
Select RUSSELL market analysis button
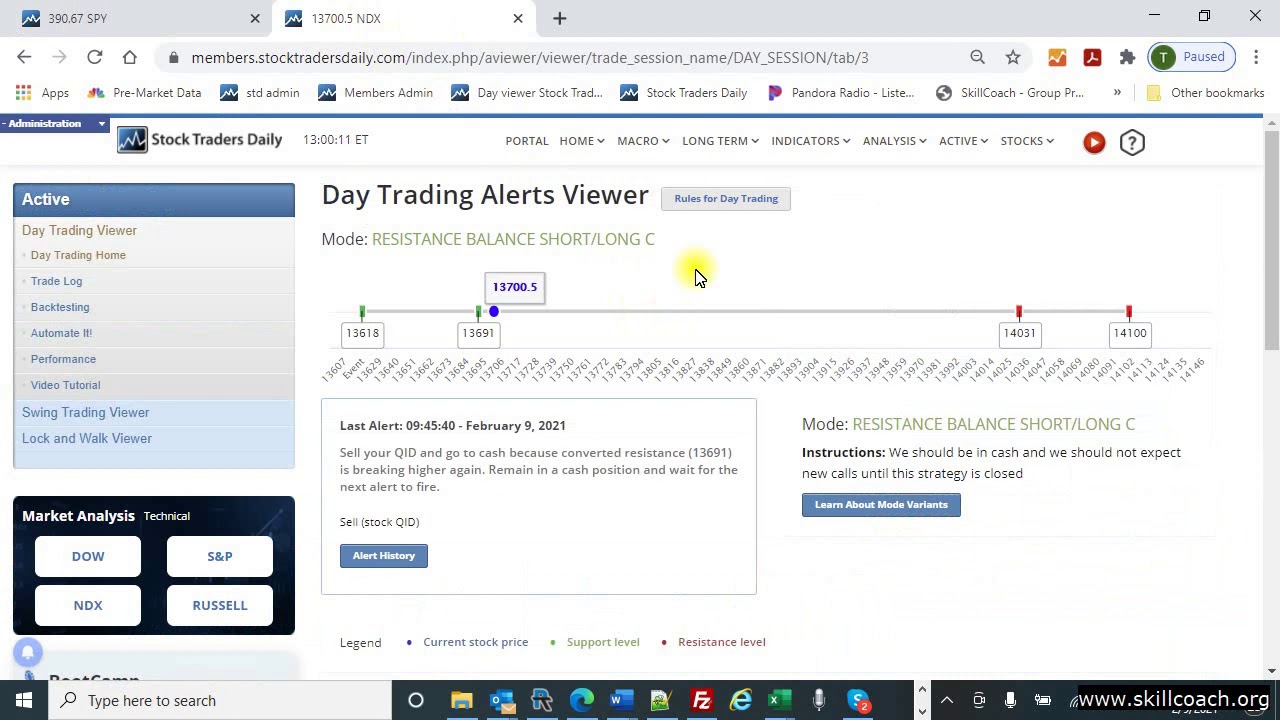[x=220, y=605]
